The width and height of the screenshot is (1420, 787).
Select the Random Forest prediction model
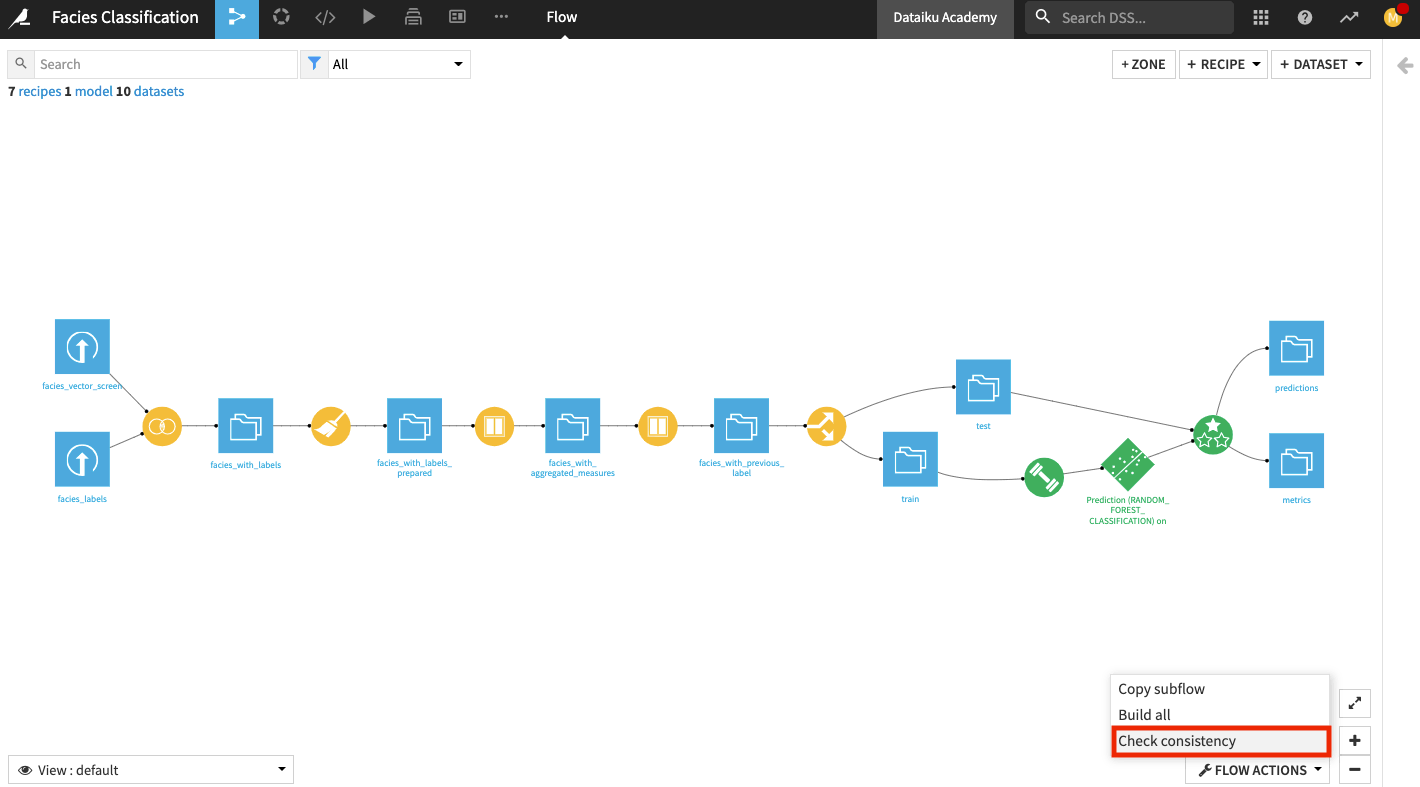tap(1128, 463)
